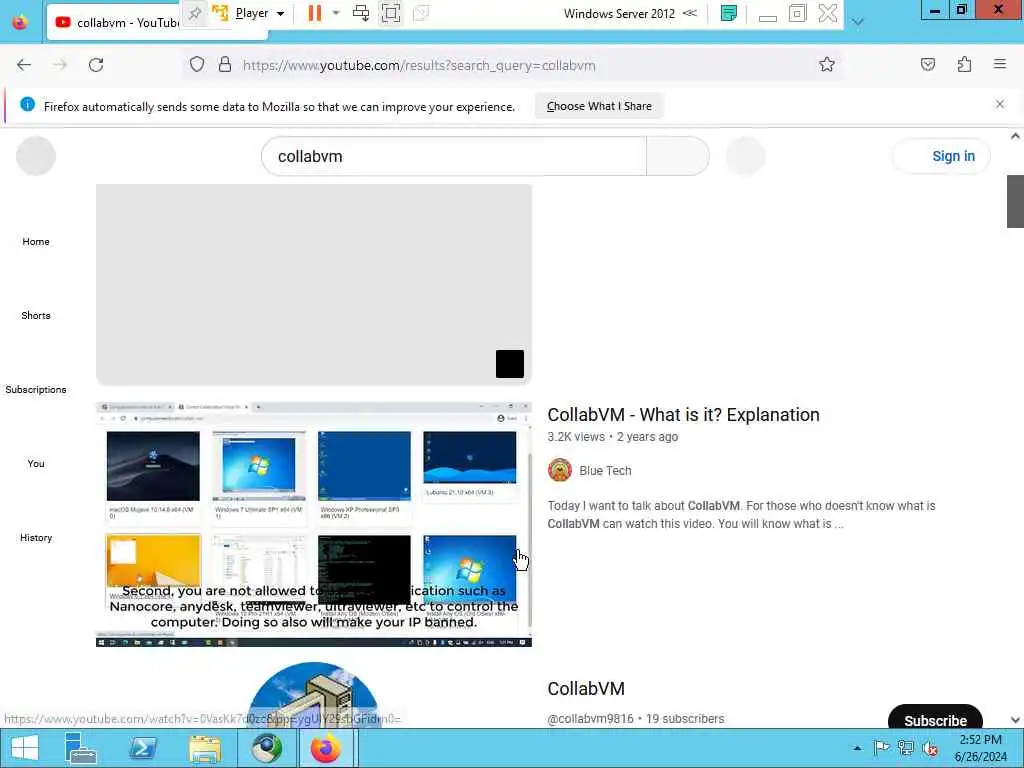The width and height of the screenshot is (1024, 768).
Task: Sign in to YouTube
Action: pos(941,156)
